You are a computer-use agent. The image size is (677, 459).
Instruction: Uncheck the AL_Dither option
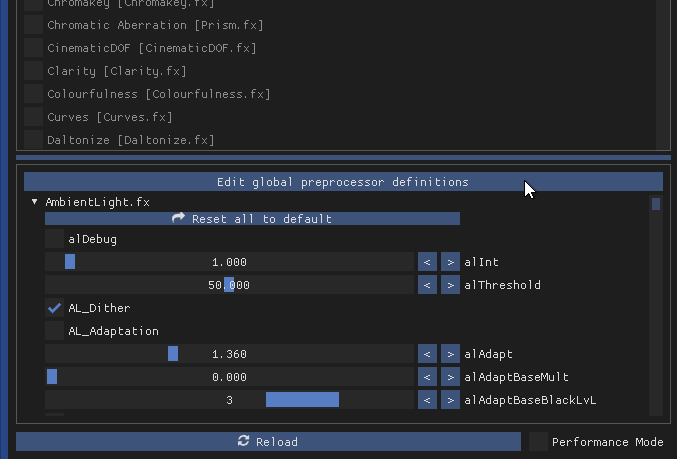click(x=55, y=308)
